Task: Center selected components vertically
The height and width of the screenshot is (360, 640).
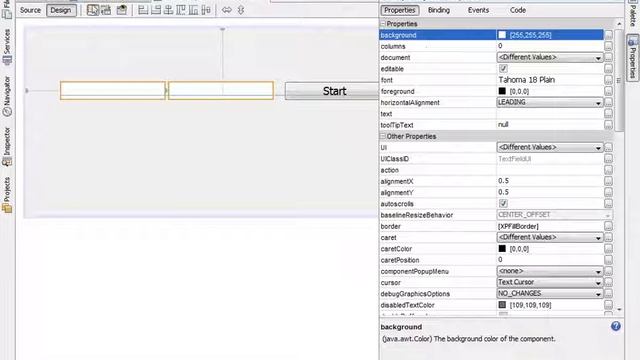Action: click(206, 10)
